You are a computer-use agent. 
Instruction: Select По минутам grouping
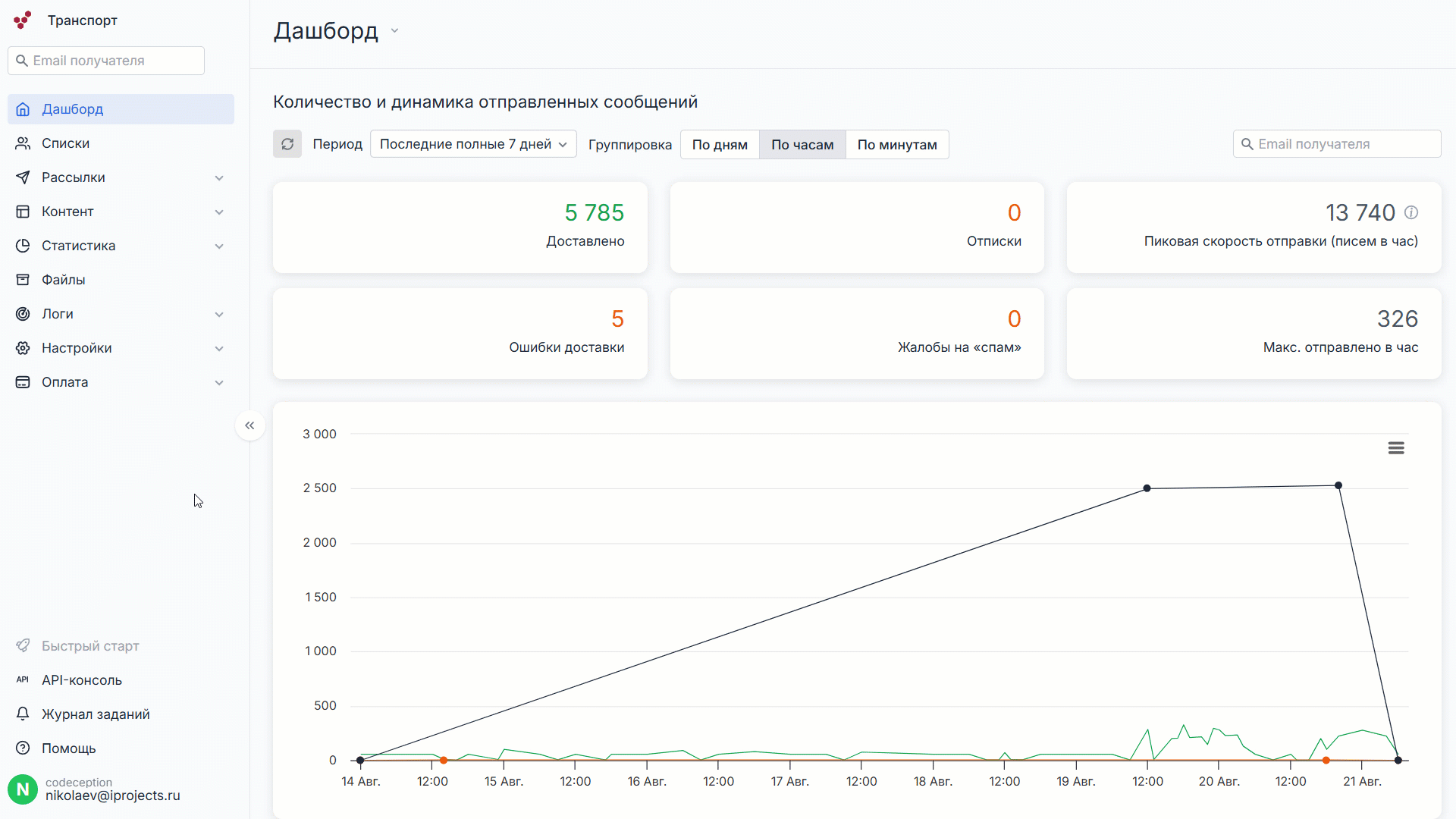[897, 145]
